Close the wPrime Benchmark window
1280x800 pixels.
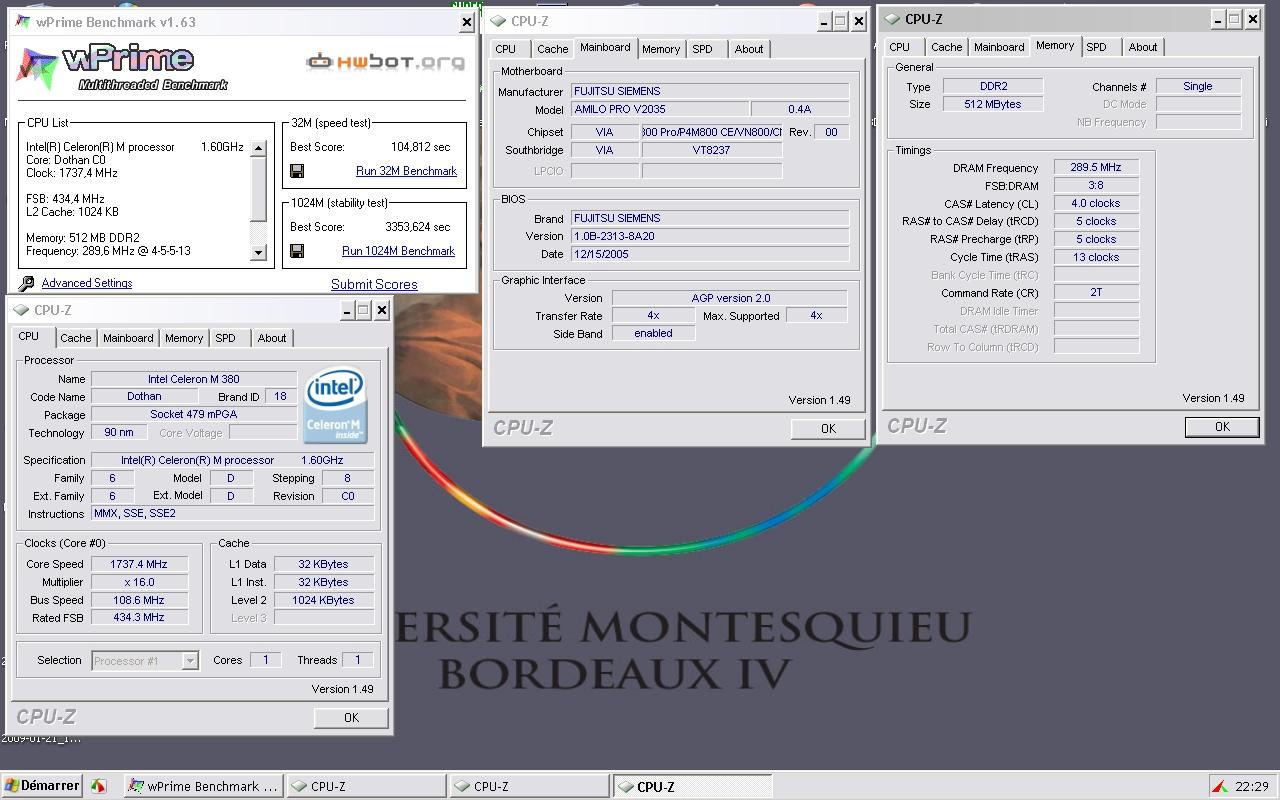pos(466,22)
